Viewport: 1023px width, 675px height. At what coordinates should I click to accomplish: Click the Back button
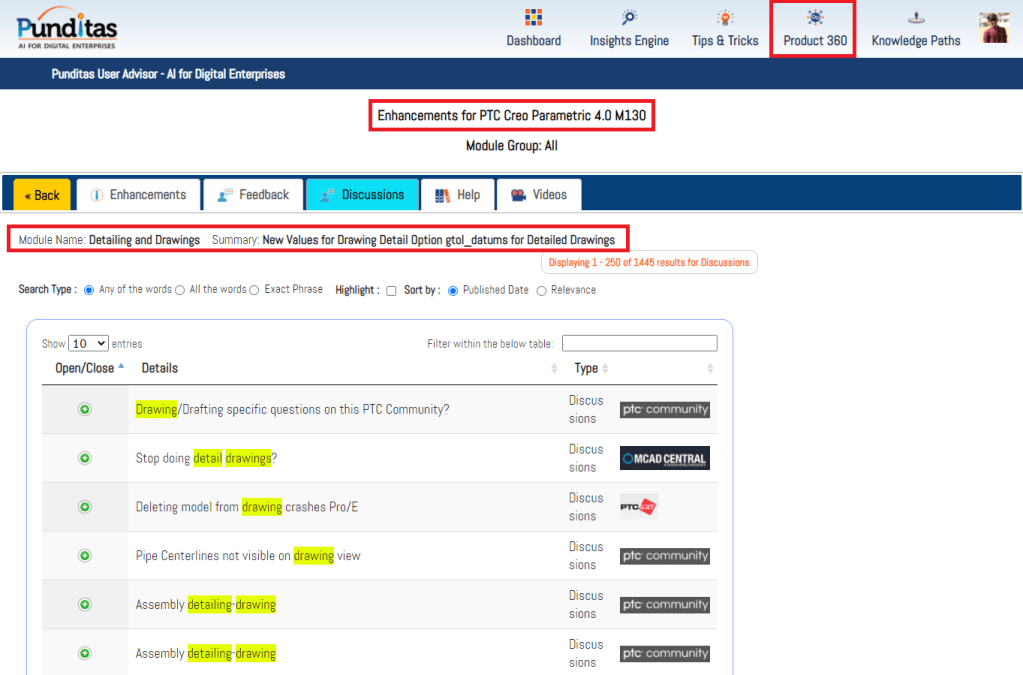[x=42, y=195]
